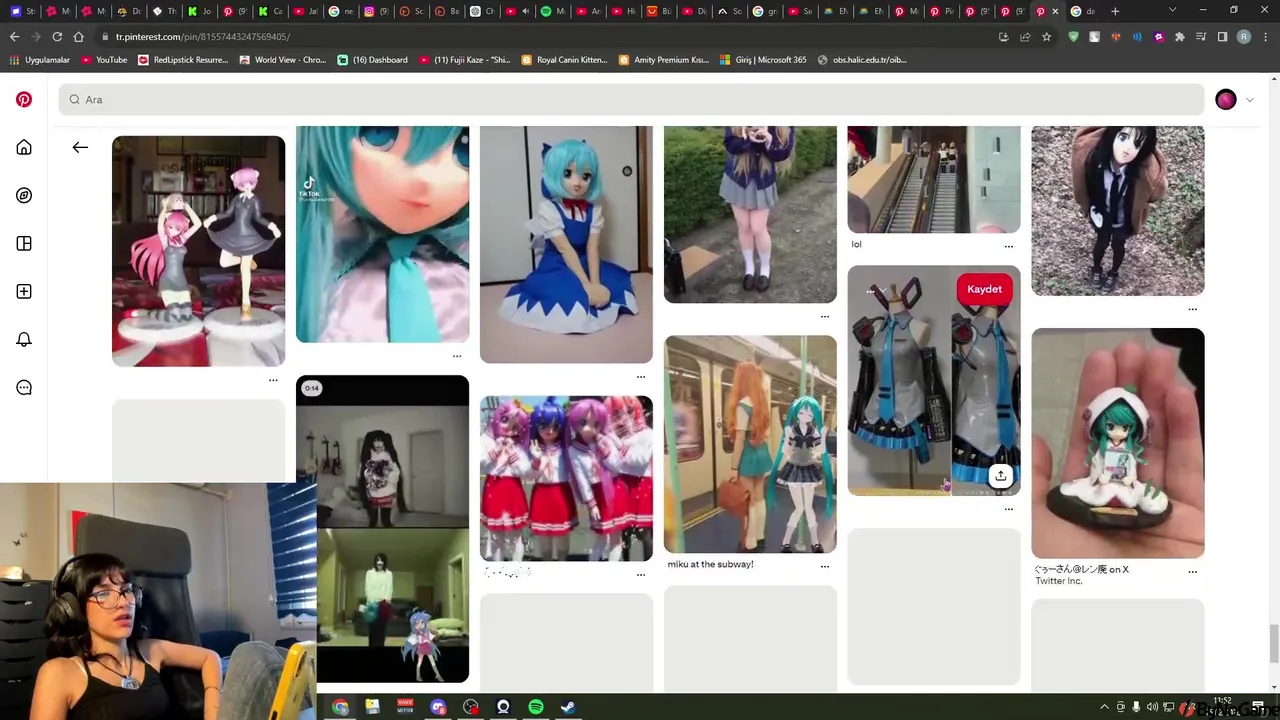Open Steam from the taskbar
1280x720 pixels.
(568, 707)
